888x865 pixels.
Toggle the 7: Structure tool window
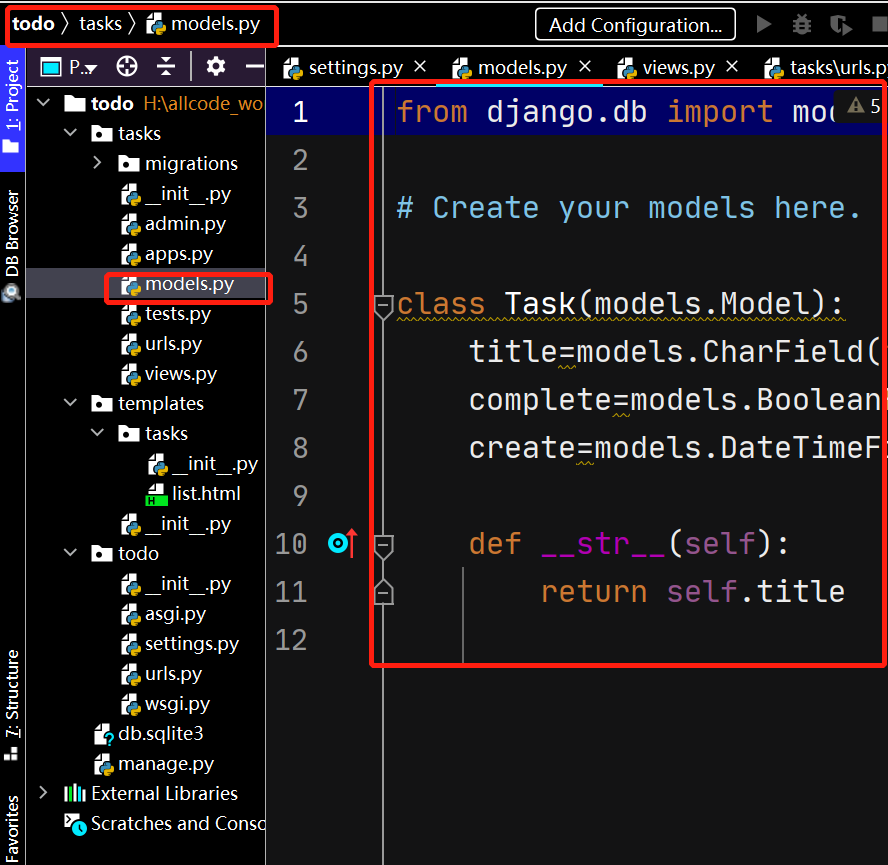[x=12, y=704]
